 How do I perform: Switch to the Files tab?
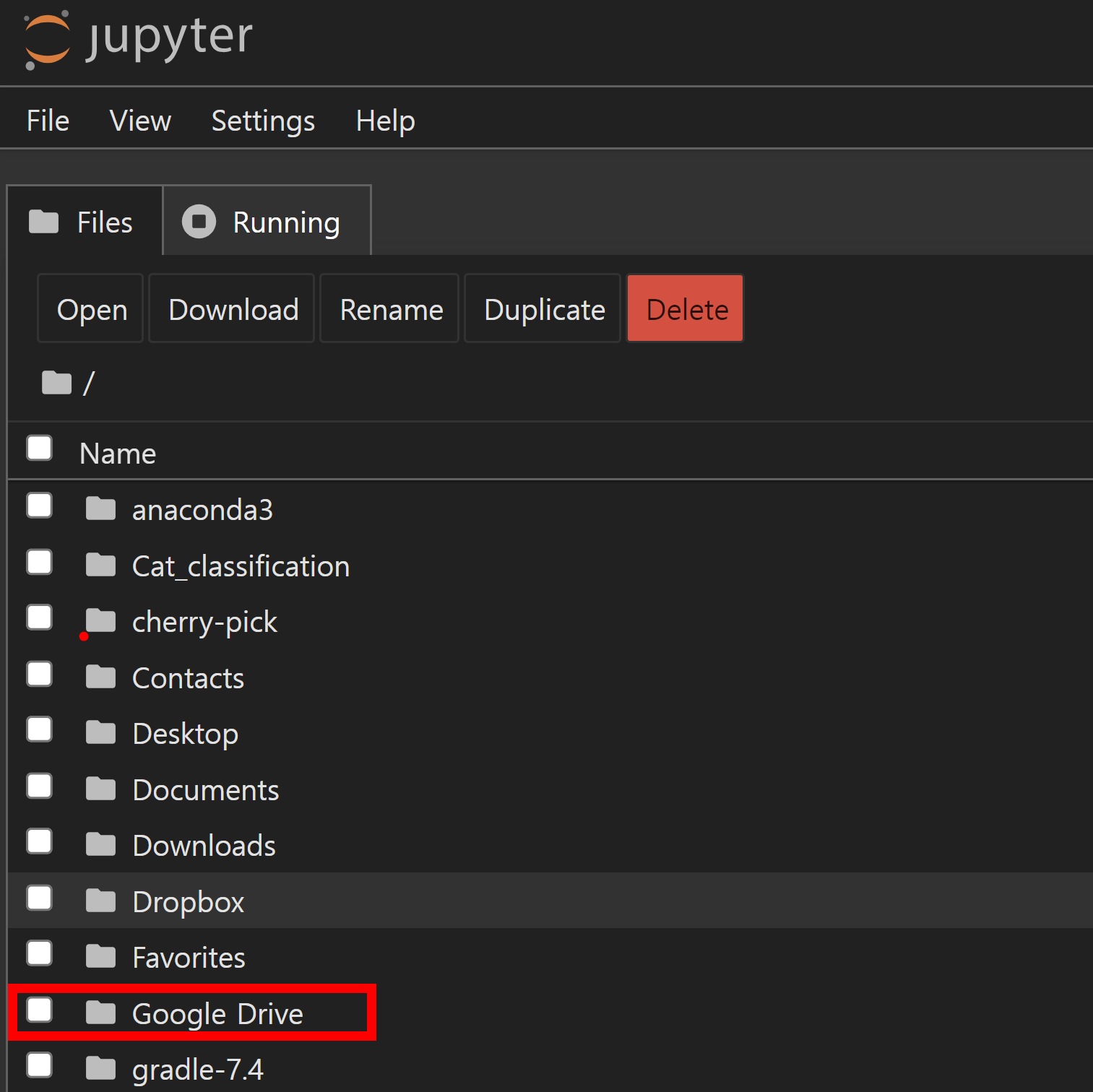pyautogui.click(x=85, y=221)
